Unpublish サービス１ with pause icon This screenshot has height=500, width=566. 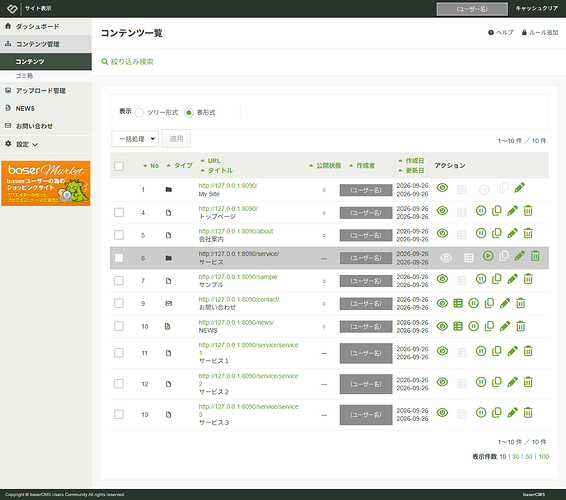[x=481, y=351]
